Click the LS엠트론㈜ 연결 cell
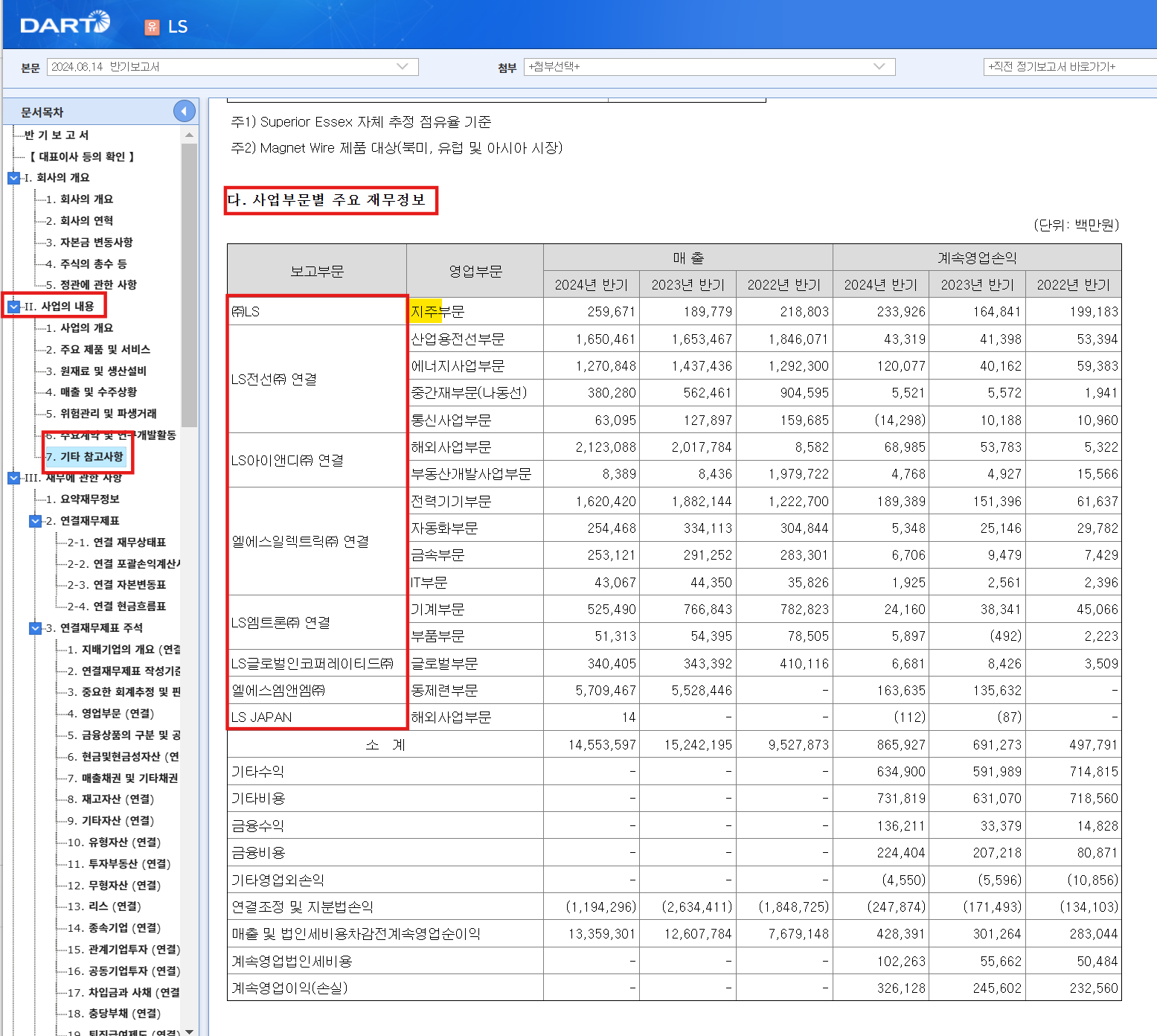 317,623
